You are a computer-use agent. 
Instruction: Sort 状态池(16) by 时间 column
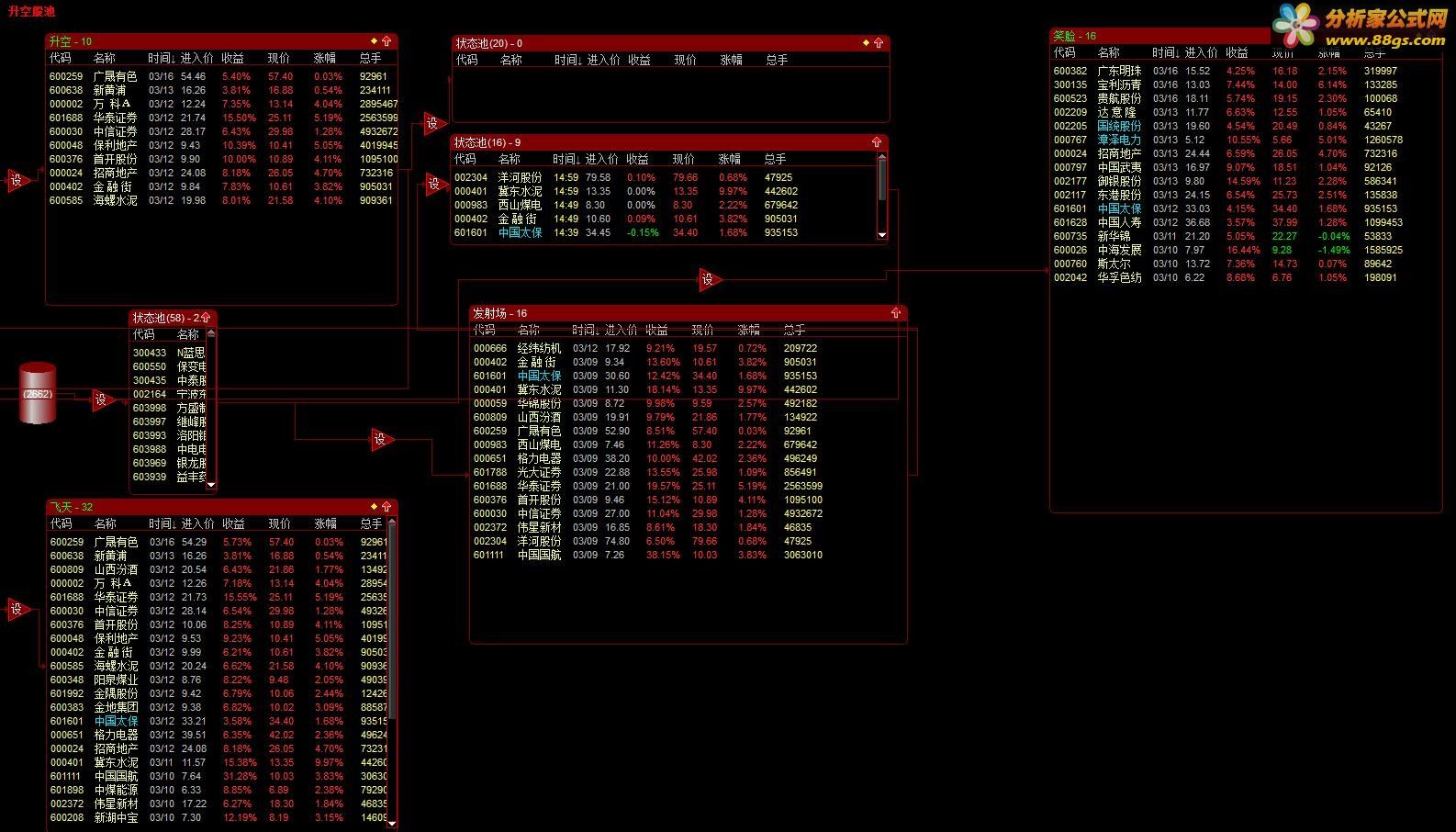click(566, 159)
